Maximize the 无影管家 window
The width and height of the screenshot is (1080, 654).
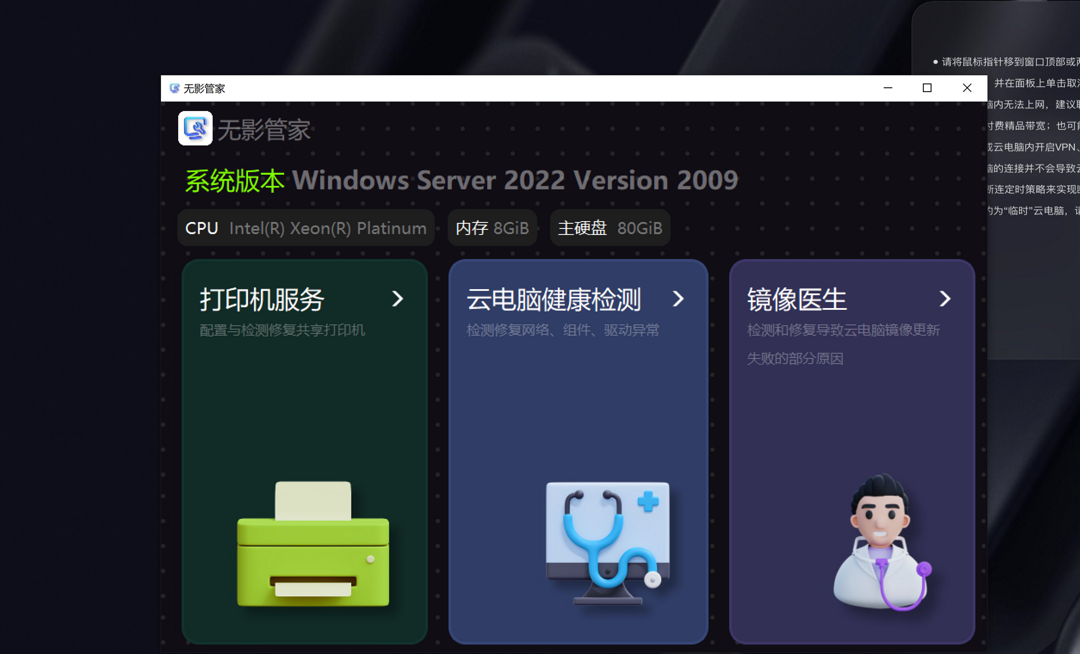927,88
